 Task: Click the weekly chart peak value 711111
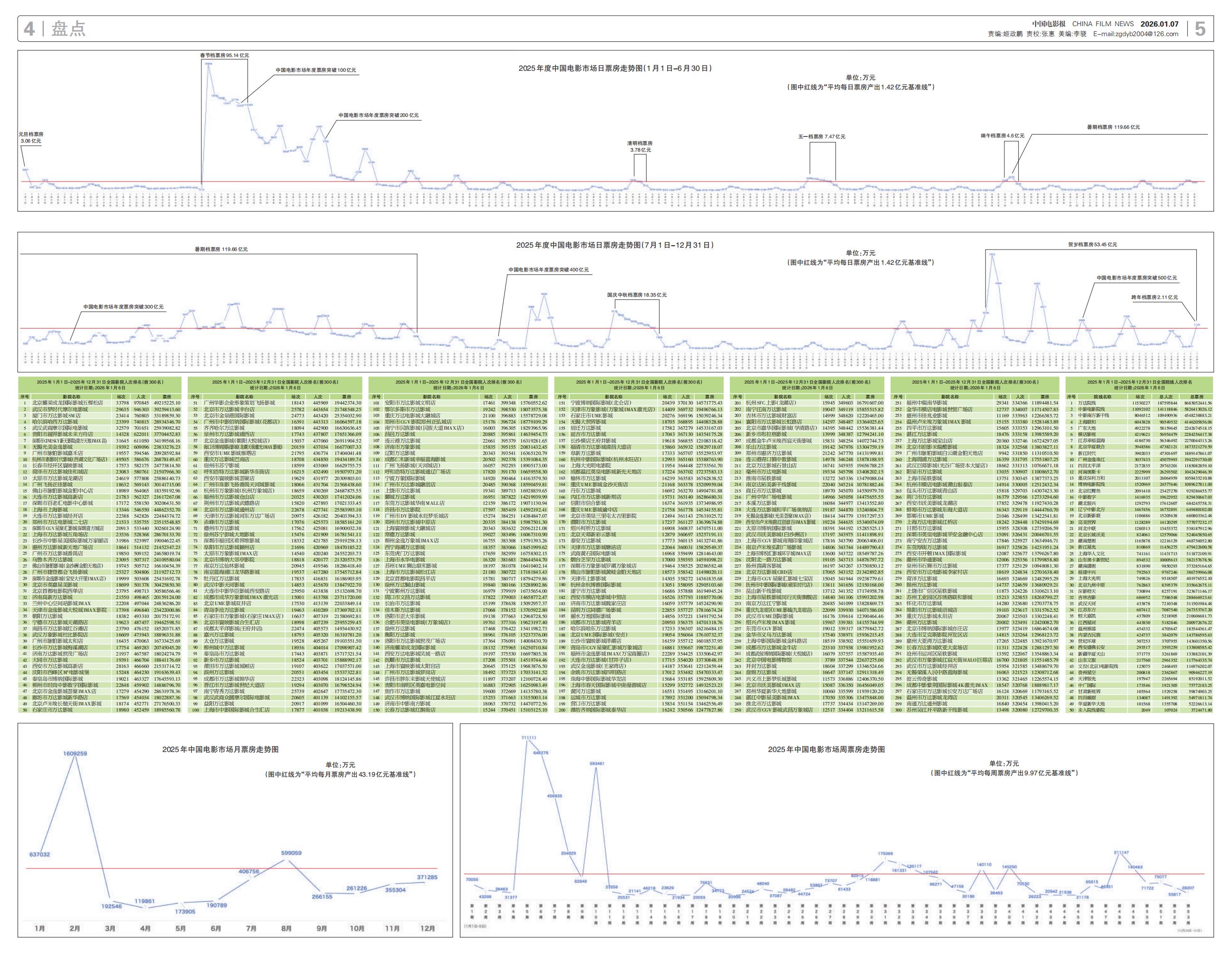point(528,738)
